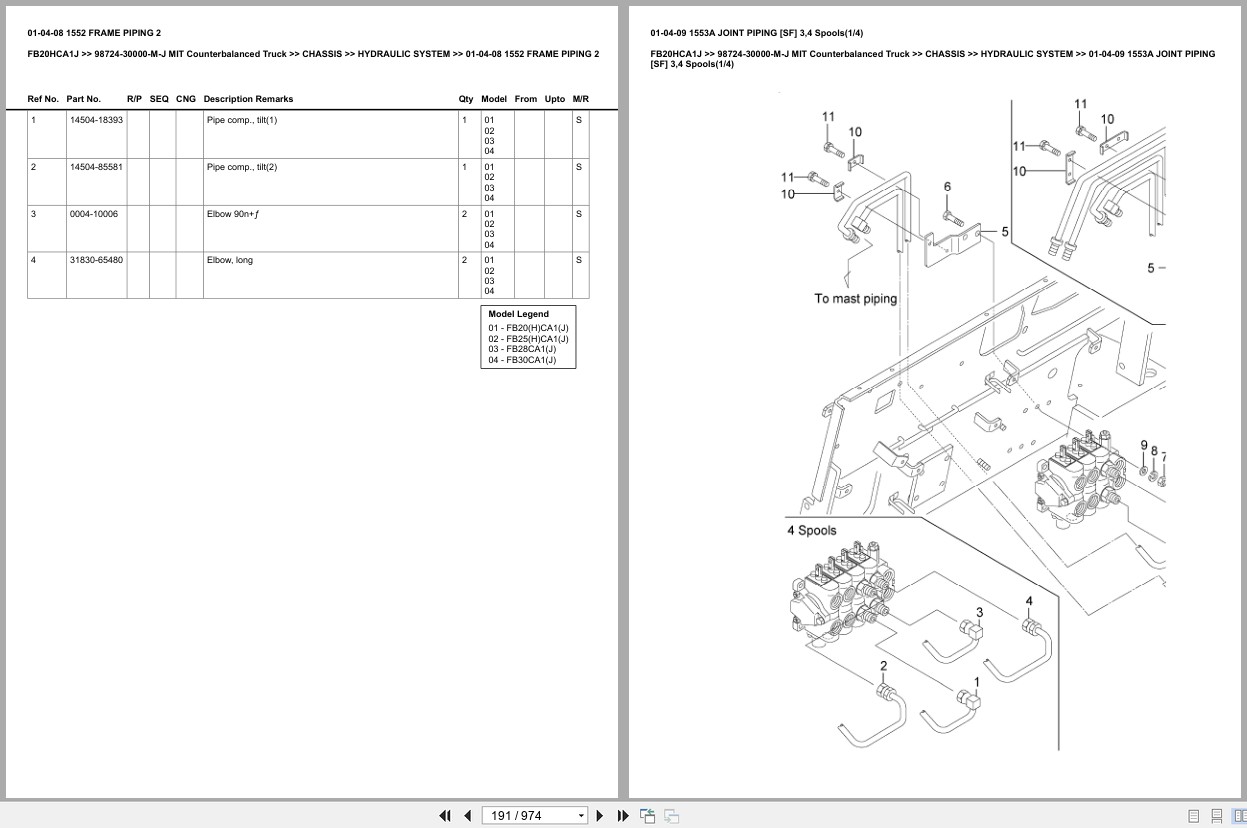Click the greyed go forward view icon

click(x=671, y=816)
